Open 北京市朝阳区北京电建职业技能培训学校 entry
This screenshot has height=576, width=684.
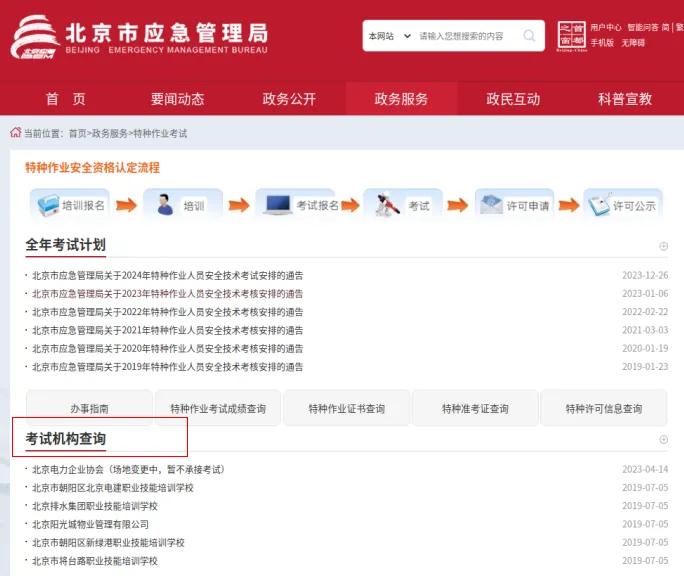pos(113,488)
